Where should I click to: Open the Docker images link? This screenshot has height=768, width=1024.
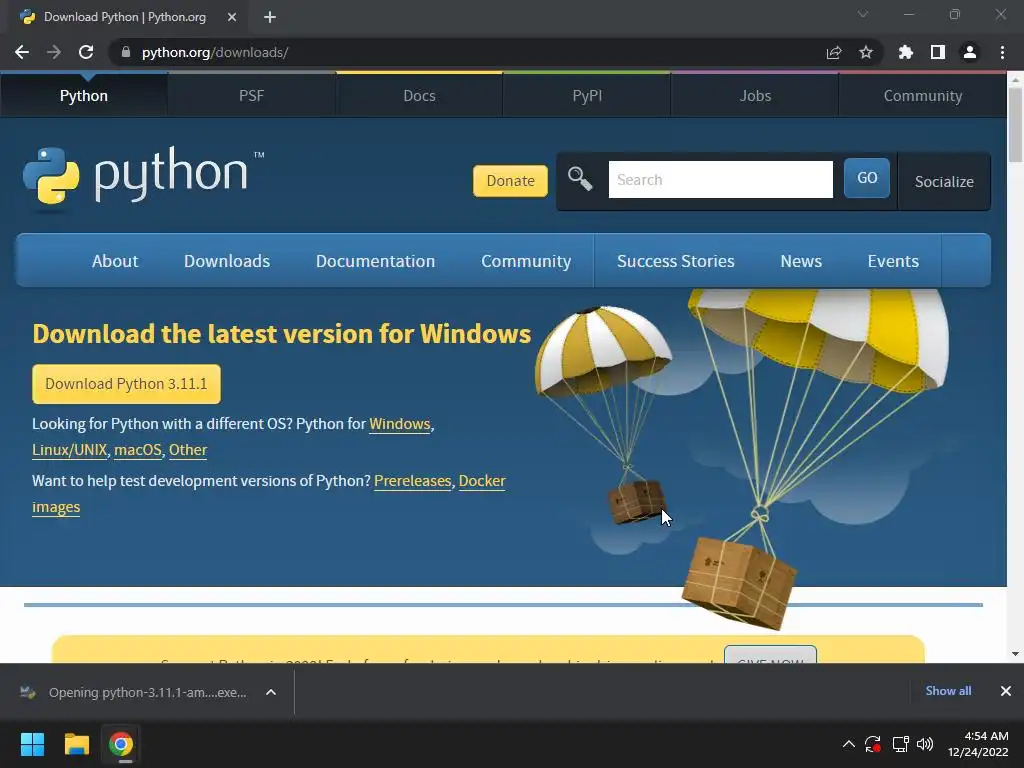click(482, 481)
